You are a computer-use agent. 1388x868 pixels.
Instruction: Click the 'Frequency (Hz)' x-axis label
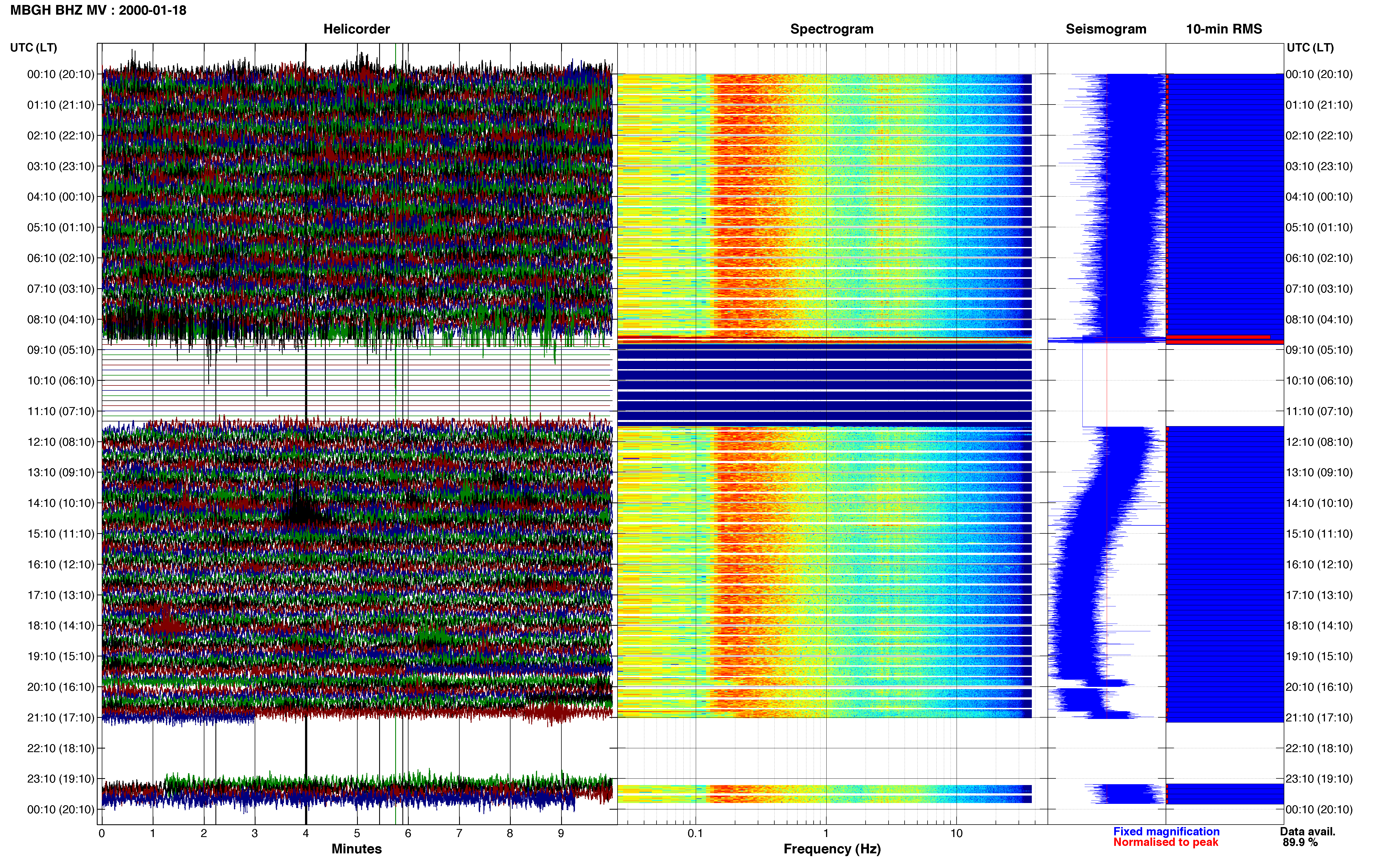click(x=832, y=849)
